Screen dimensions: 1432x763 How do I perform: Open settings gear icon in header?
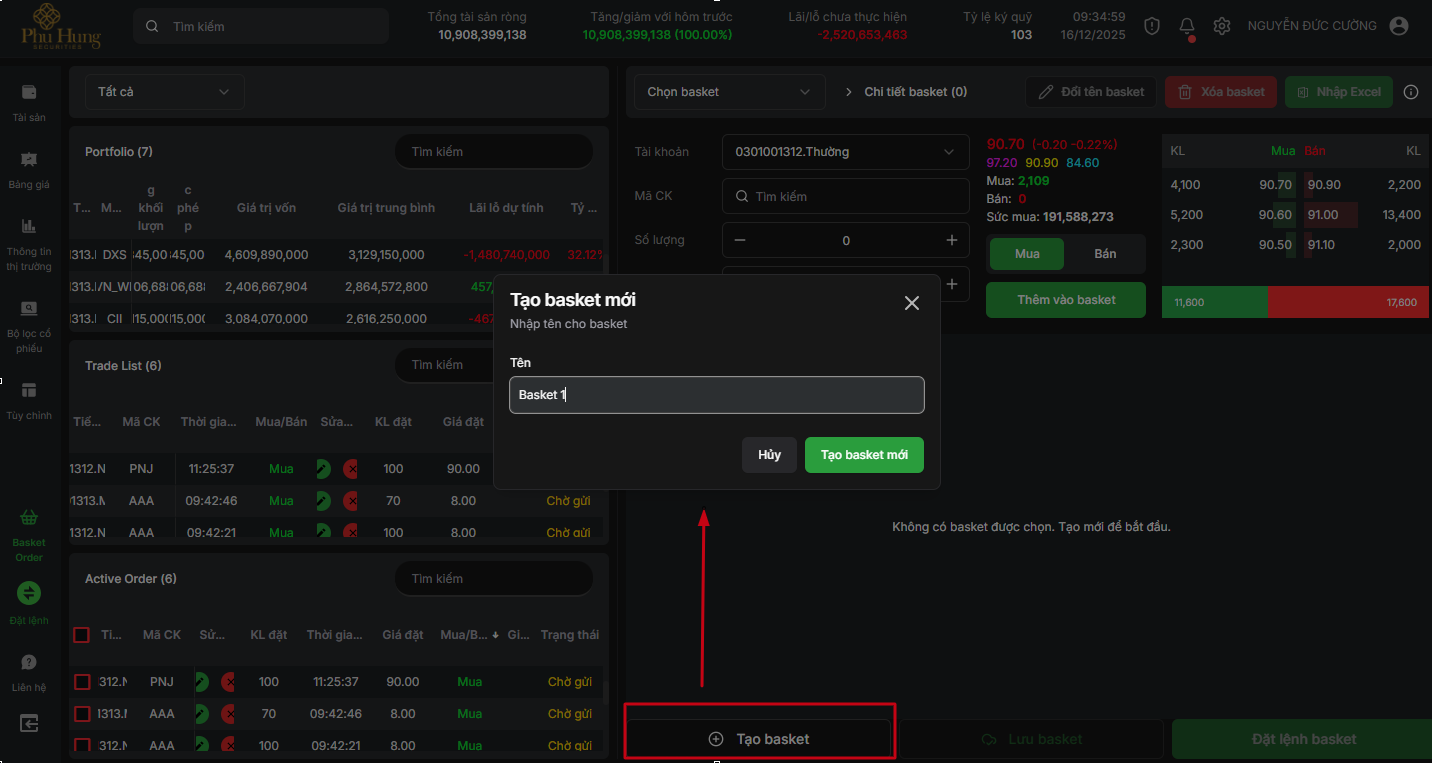1221,27
